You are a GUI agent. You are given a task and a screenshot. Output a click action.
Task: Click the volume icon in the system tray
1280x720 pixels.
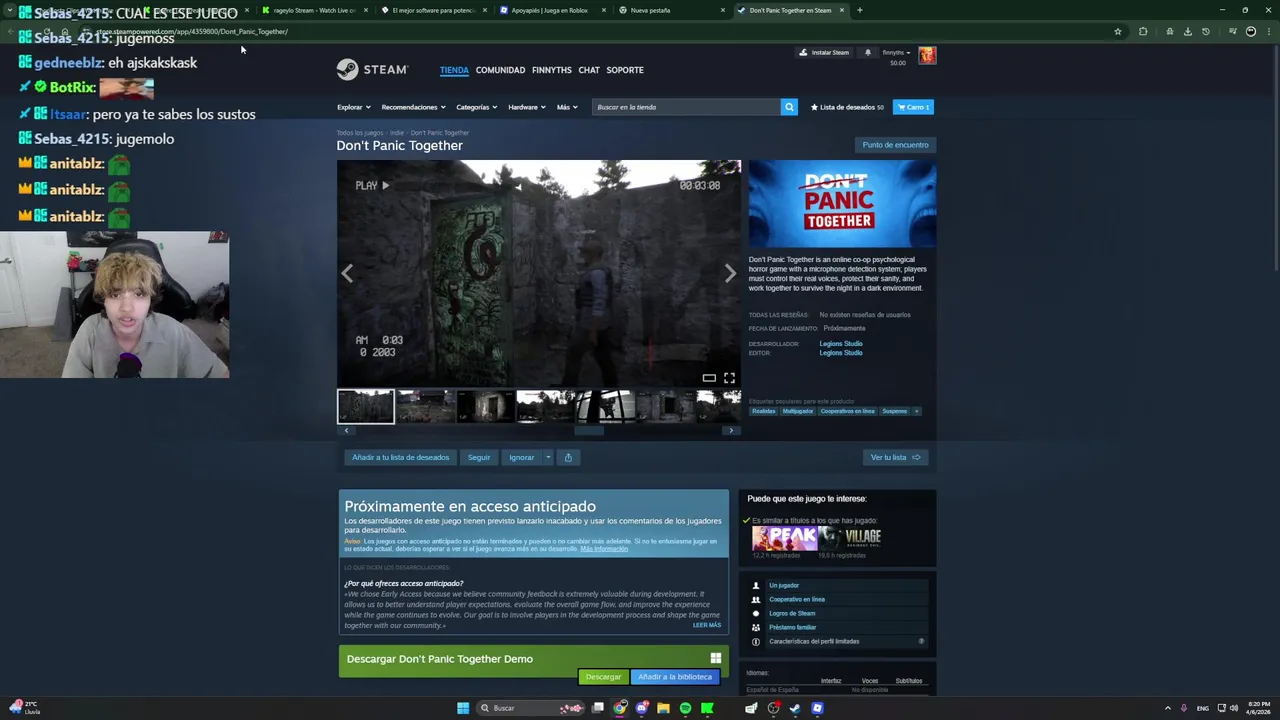pos(1234,708)
